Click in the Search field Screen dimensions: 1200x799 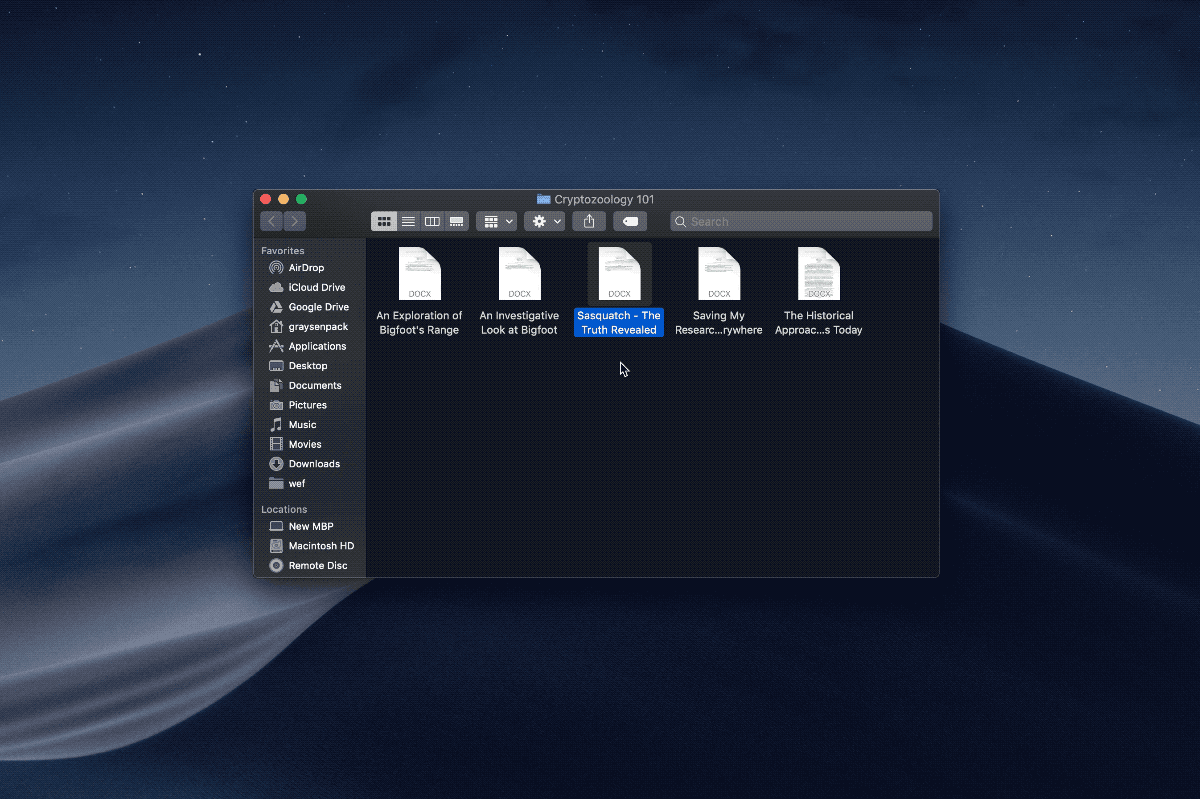(x=800, y=221)
